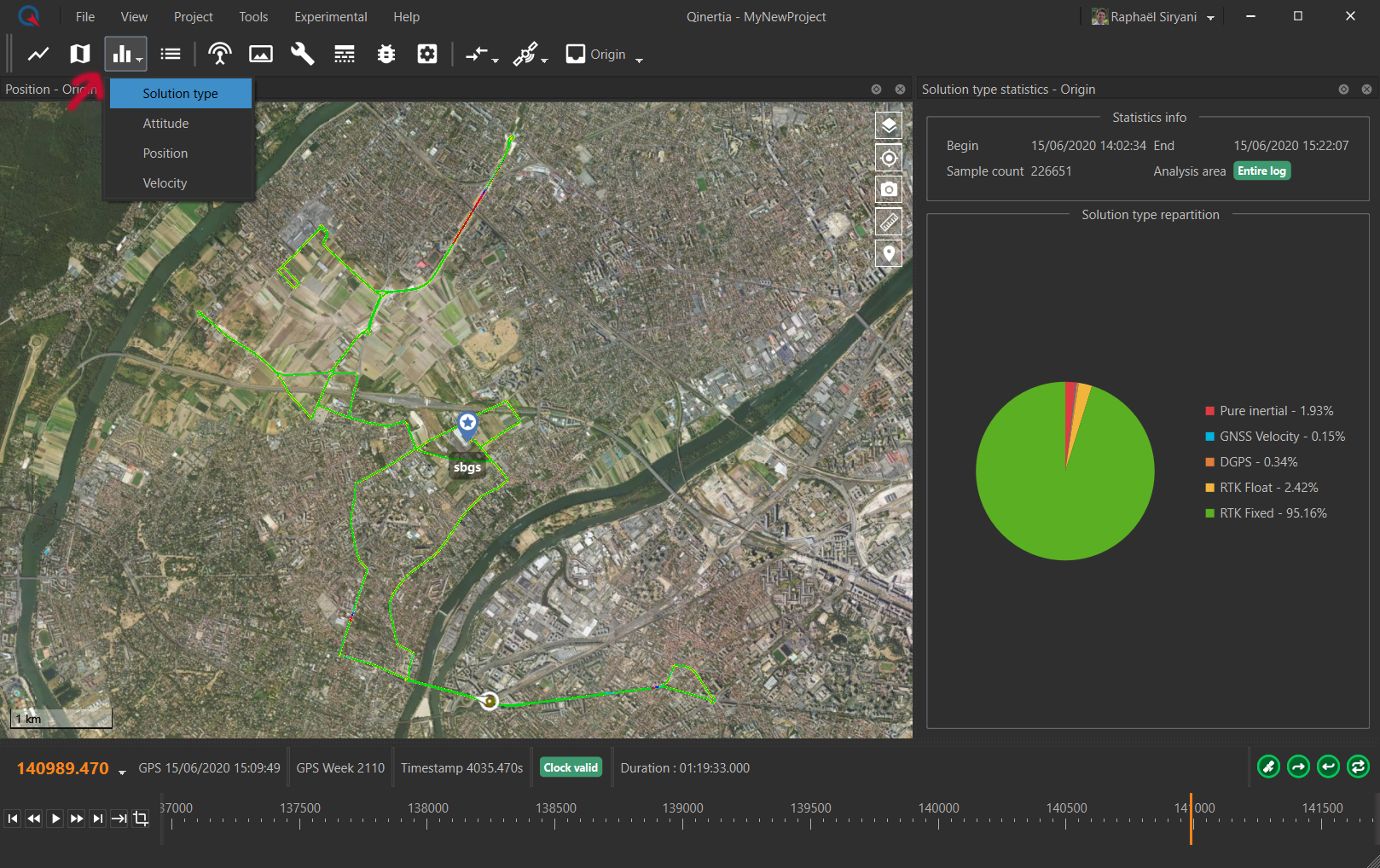The image size is (1380, 868).
Task: Toggle the timeline crop selection tool
Action: tap(141, 819)
